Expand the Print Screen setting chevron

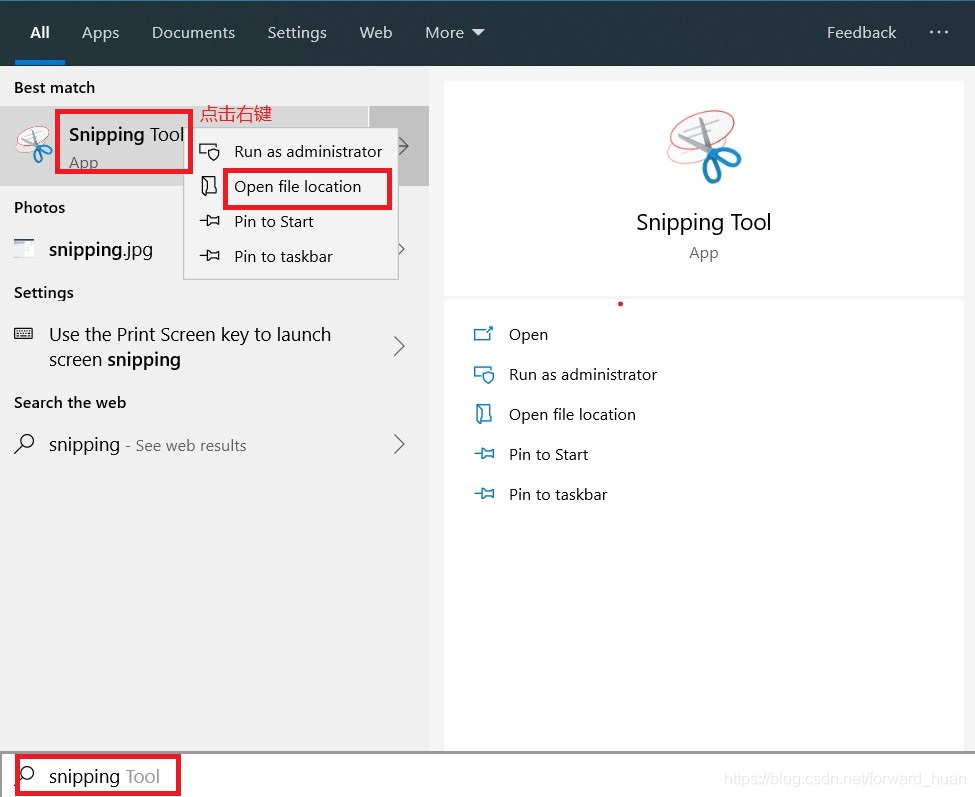click(399, 346)
